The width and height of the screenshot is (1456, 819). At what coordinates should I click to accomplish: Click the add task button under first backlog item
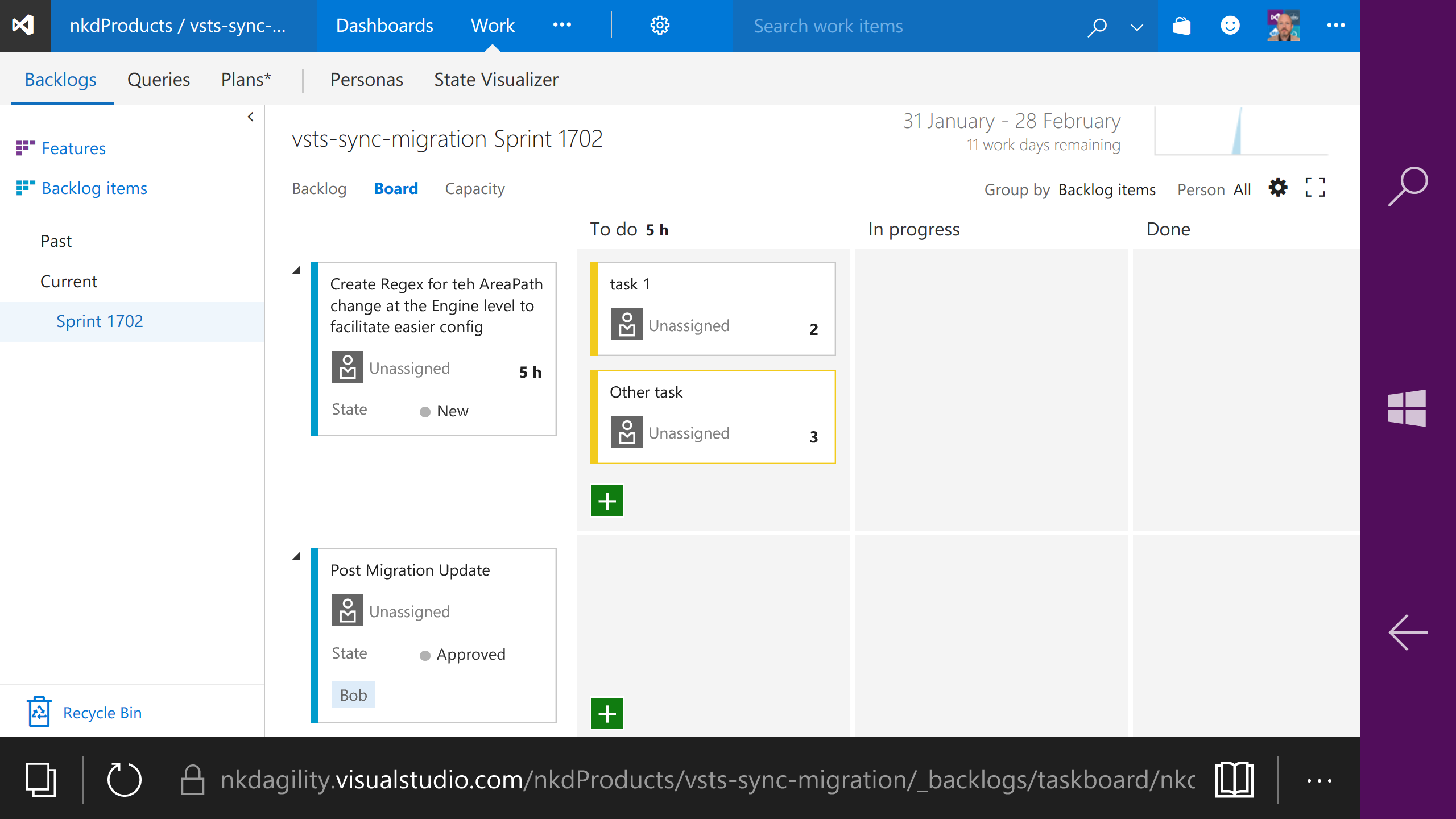[607, 501]
